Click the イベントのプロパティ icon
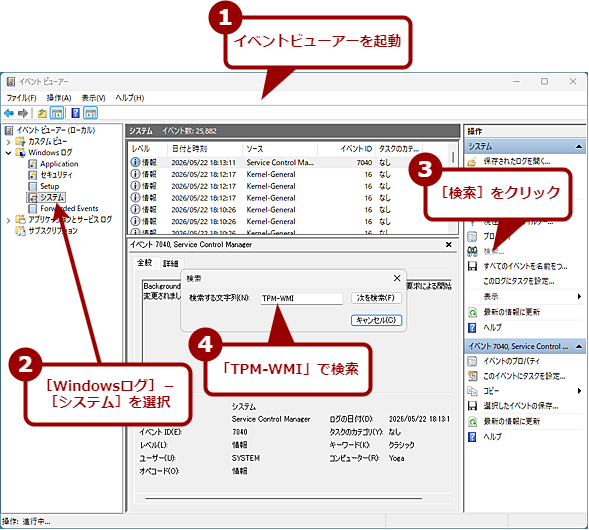This screenshot has height=530, width=589. 472,361
